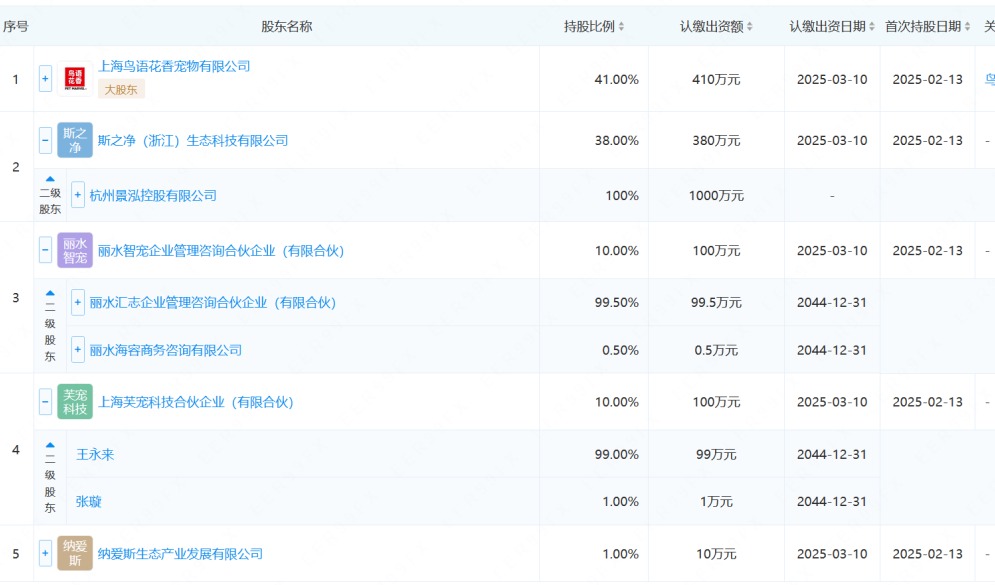Open 纳爱斯生态产业发展有限公司 link
The width and height of the screenshot is (995, 585).
[180, 554]
